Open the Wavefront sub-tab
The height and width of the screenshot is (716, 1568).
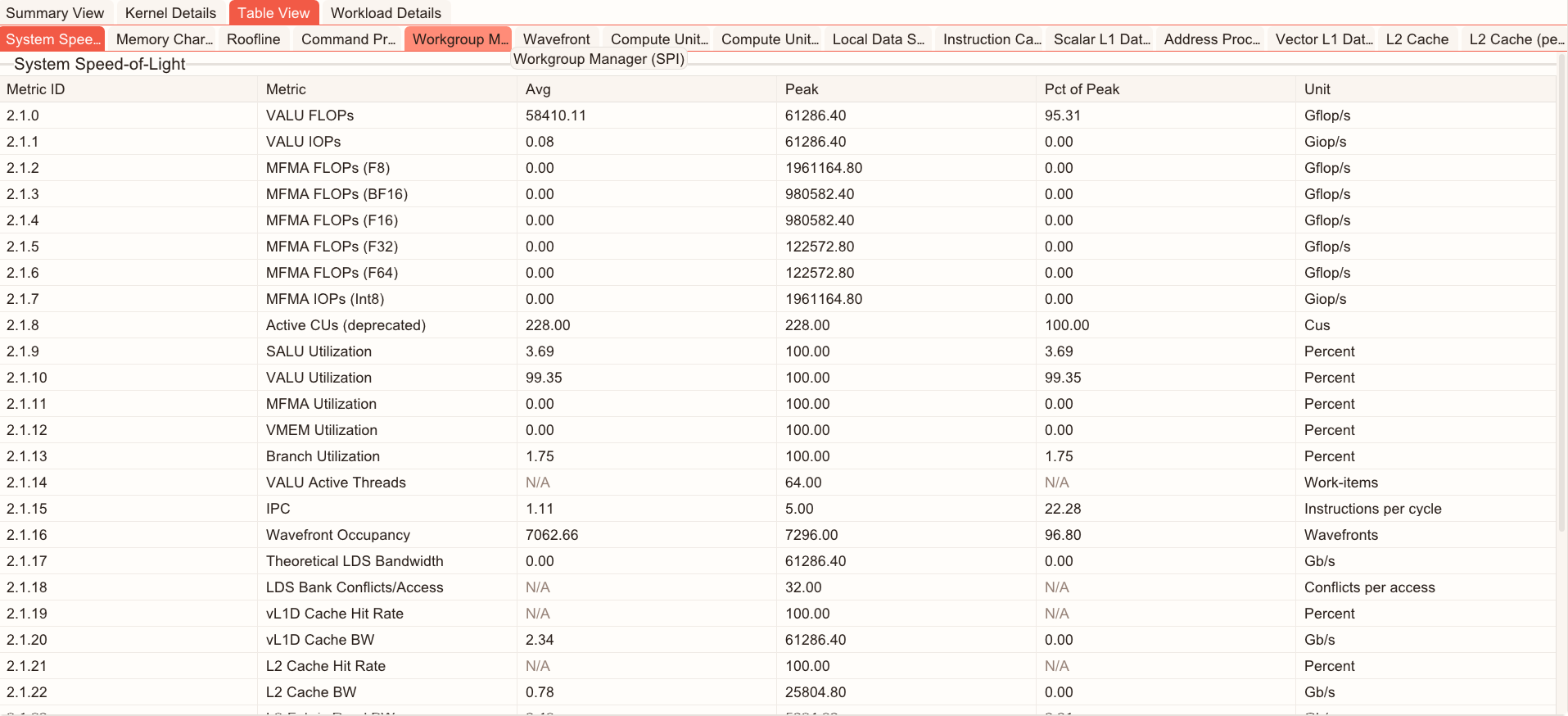(556, 39)
